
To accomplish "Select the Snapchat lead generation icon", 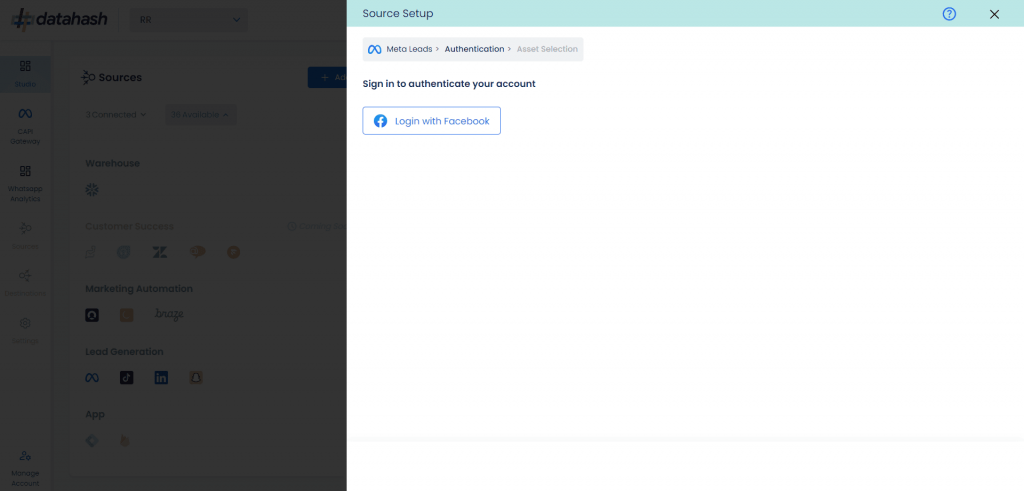I will tap(196, 377).
